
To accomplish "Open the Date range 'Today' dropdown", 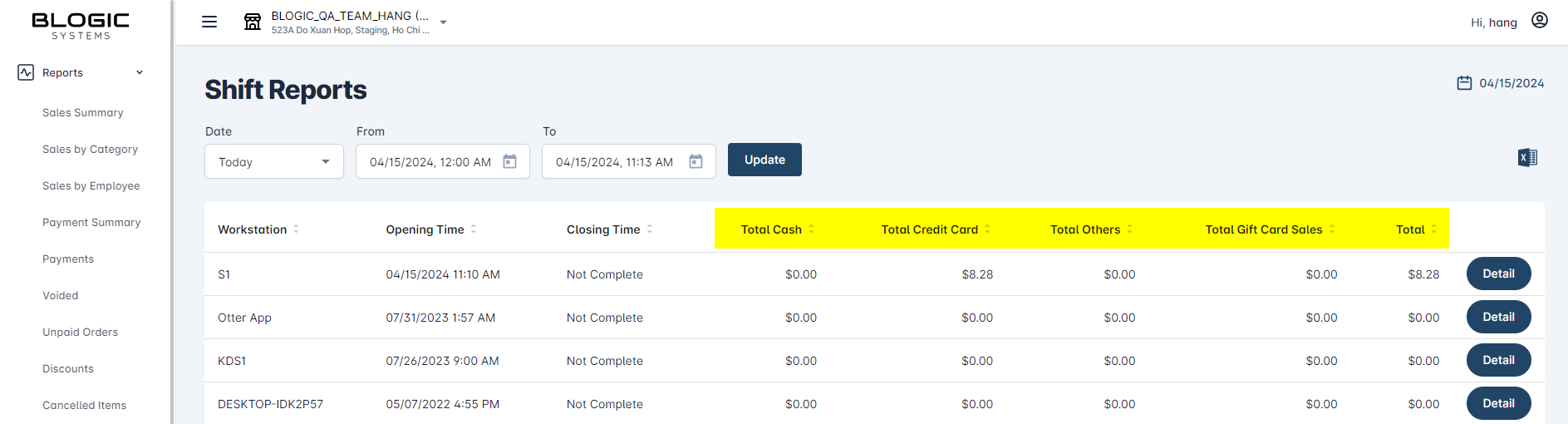I will point(274,161).
